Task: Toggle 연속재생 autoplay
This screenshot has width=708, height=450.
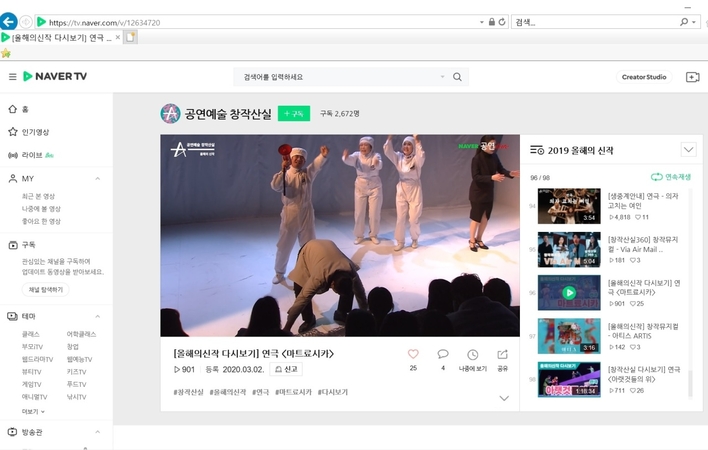Action: (x=671, y=177)
